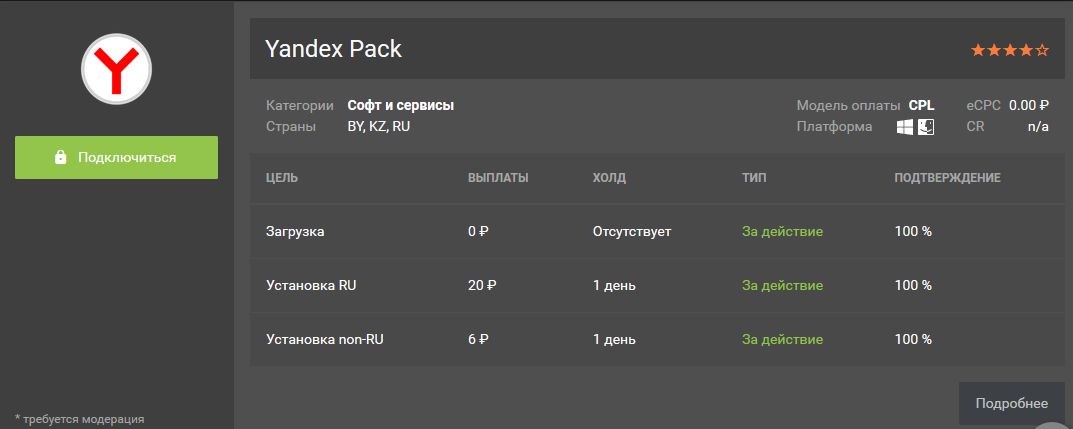Click the CPL payment model value

pyautogui.click(x=921, y=105)
